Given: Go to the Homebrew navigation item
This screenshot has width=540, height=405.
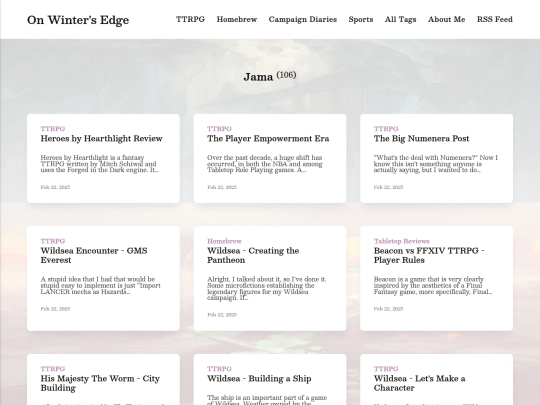Looking at the screenshot, I should pos(237,19).
